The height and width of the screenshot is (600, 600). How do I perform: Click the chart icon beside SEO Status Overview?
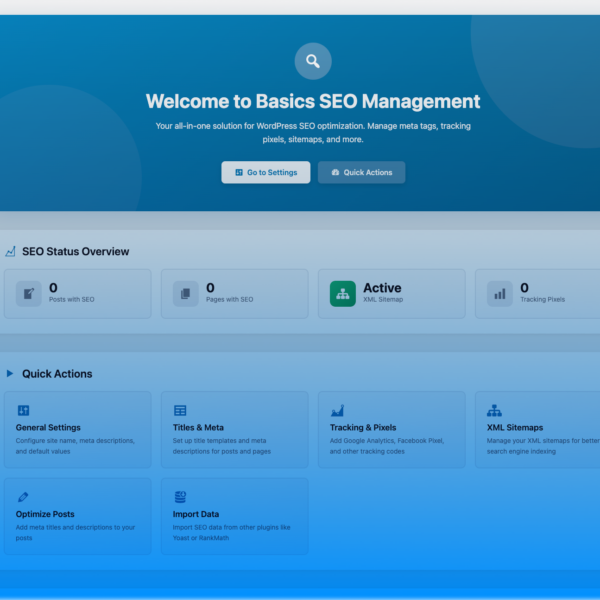tap(10, 251)
